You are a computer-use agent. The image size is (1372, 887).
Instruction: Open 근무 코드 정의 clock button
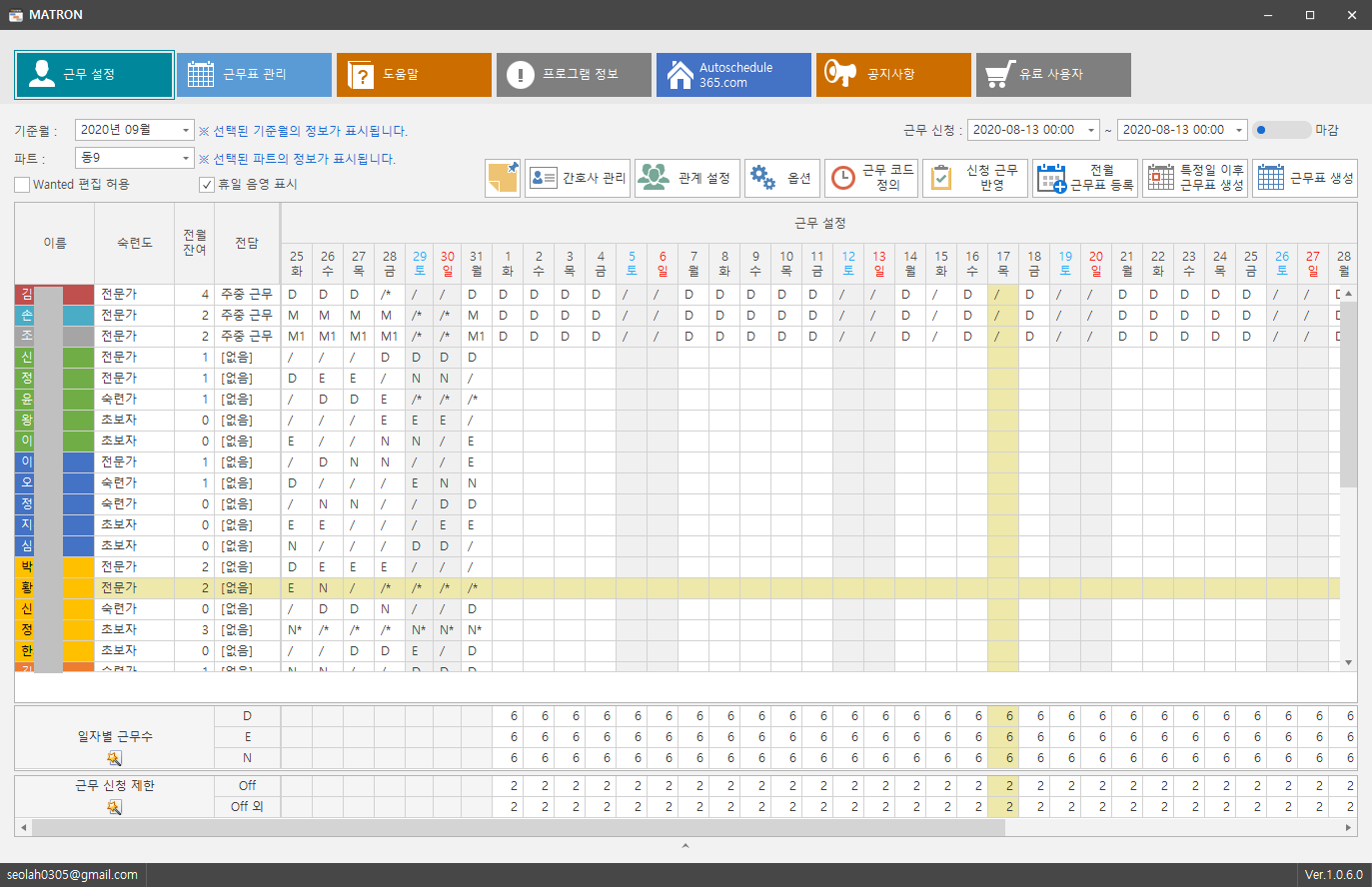tap(871, 179)
